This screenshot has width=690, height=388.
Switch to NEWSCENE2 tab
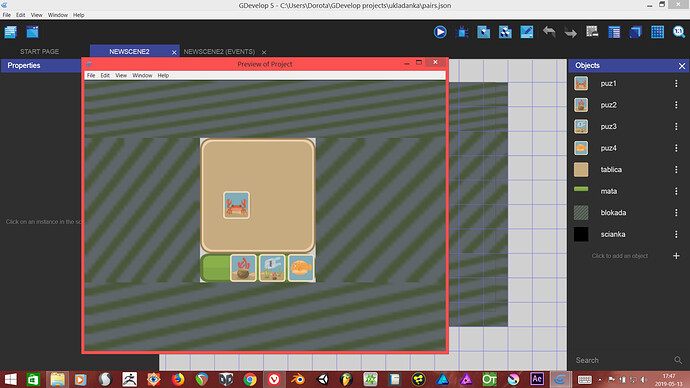tap(129, 51)
